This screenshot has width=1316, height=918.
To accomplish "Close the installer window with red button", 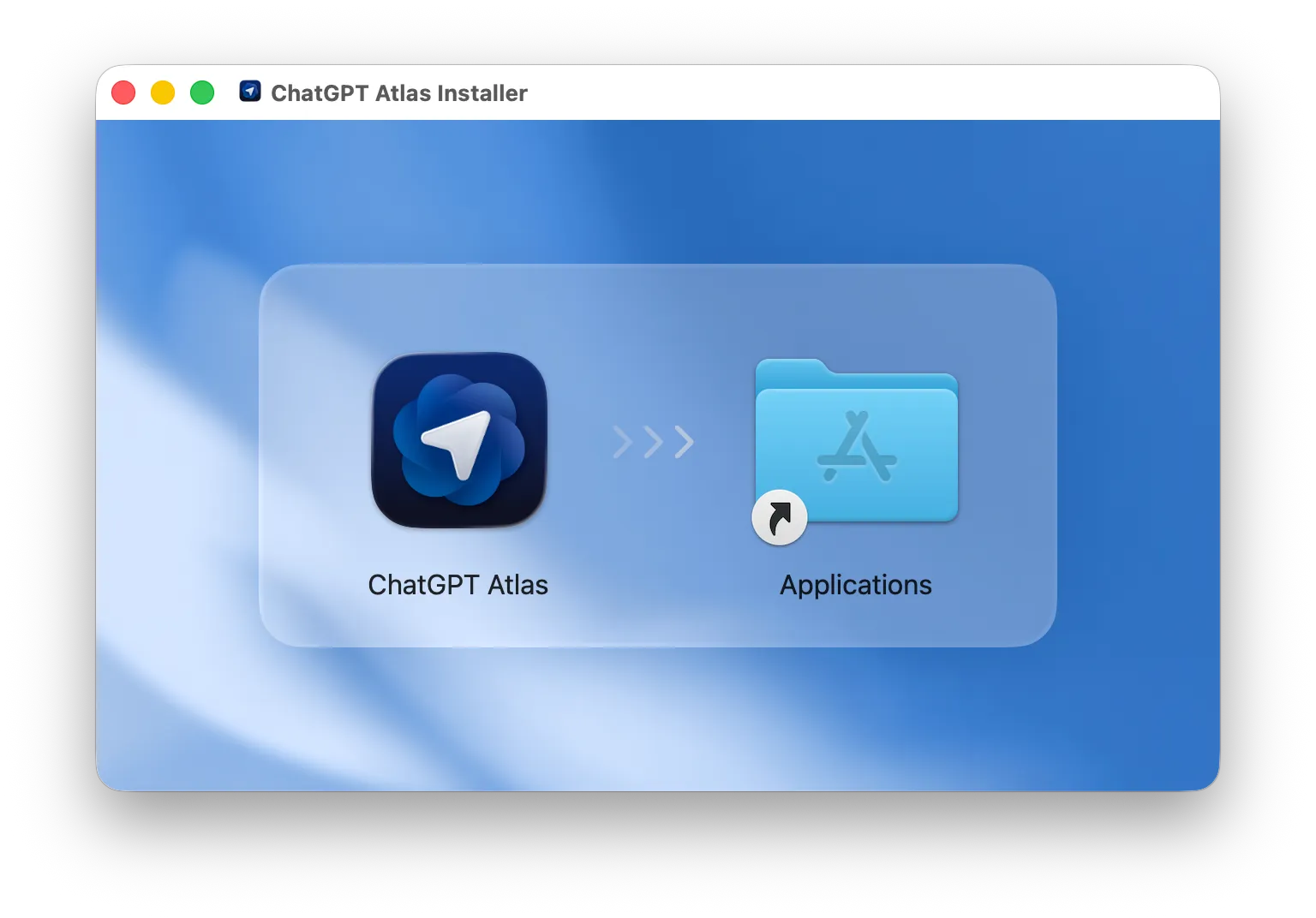I will click(123, 92).
